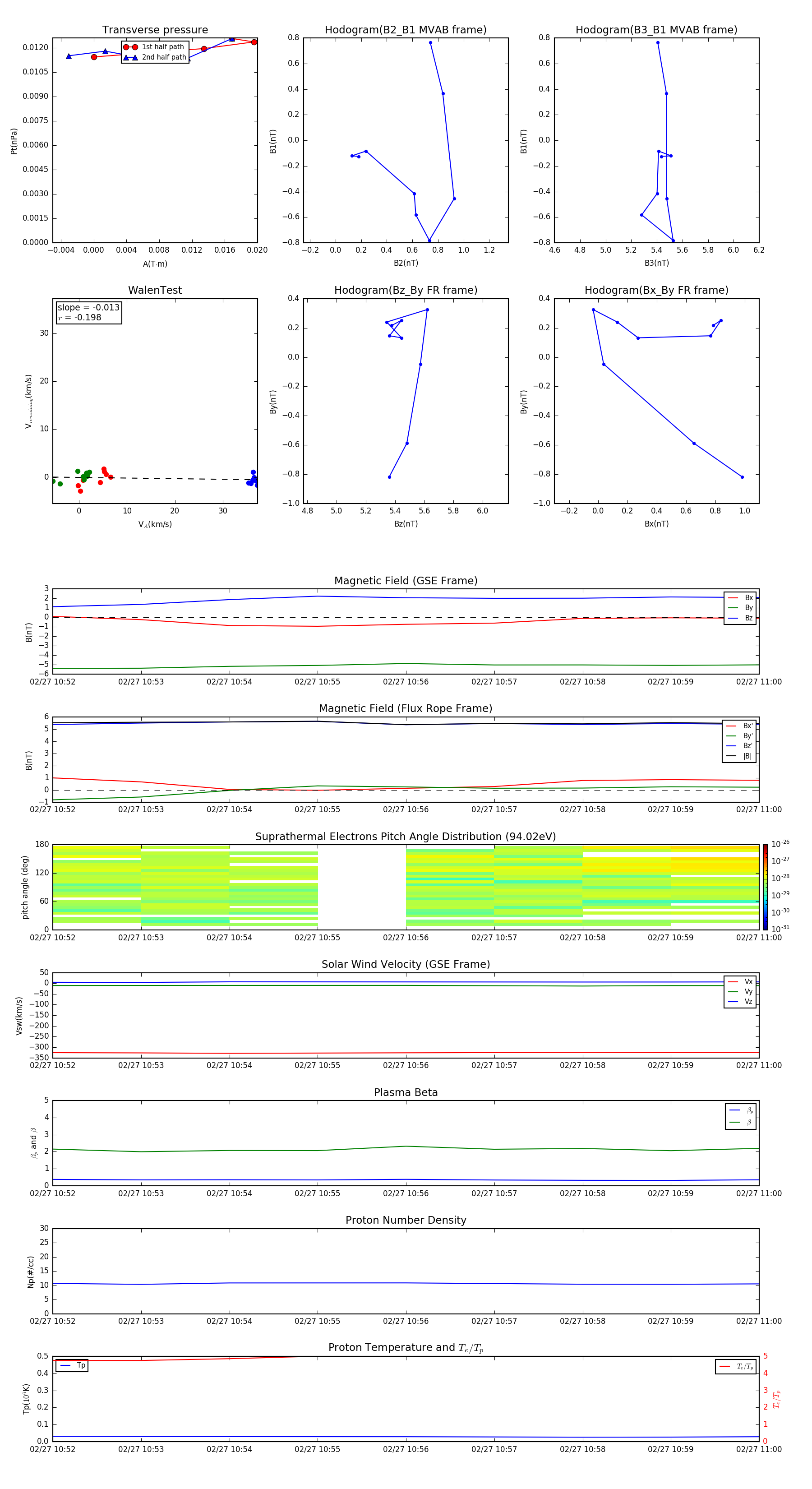812x1489 pixels.
Task: Click the pitch angle distribution colorbar
Action: pos(765,887)
